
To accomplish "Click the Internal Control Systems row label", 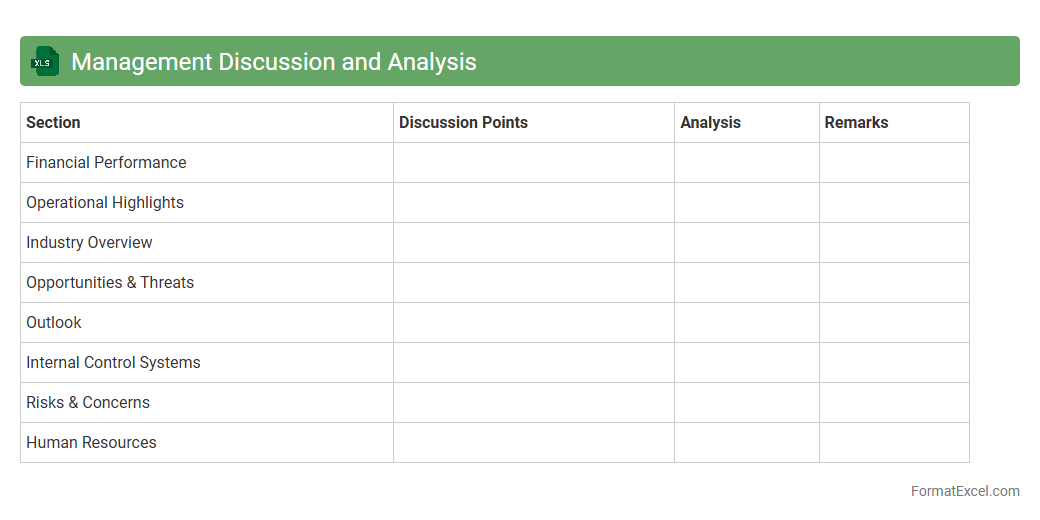I will point(113,362).
